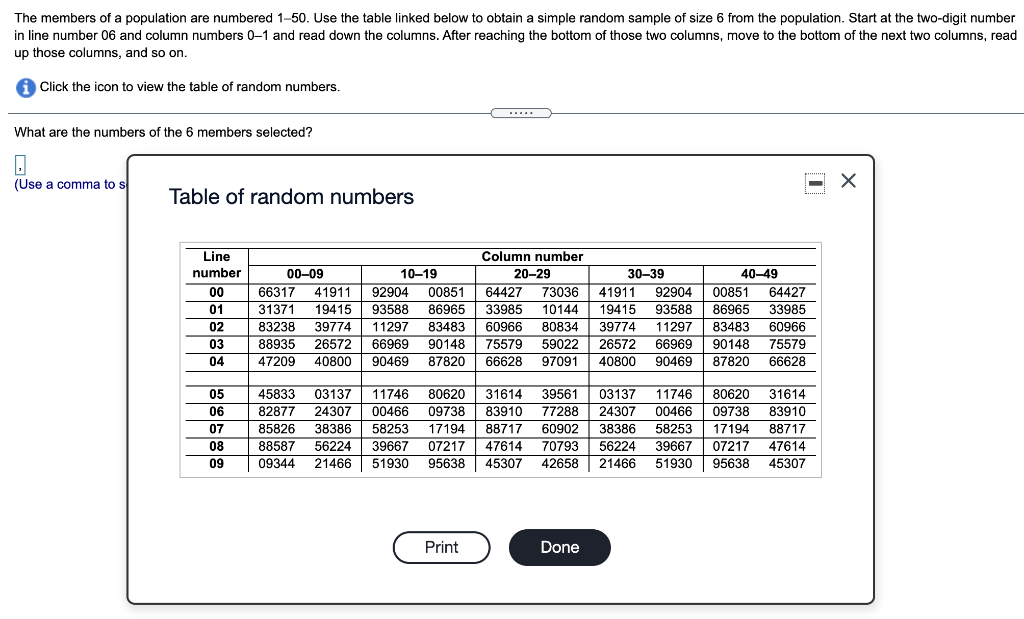Select the 20-29 column heading
The width and height of the screenshot is (1024, 619).
pos(532,275)
